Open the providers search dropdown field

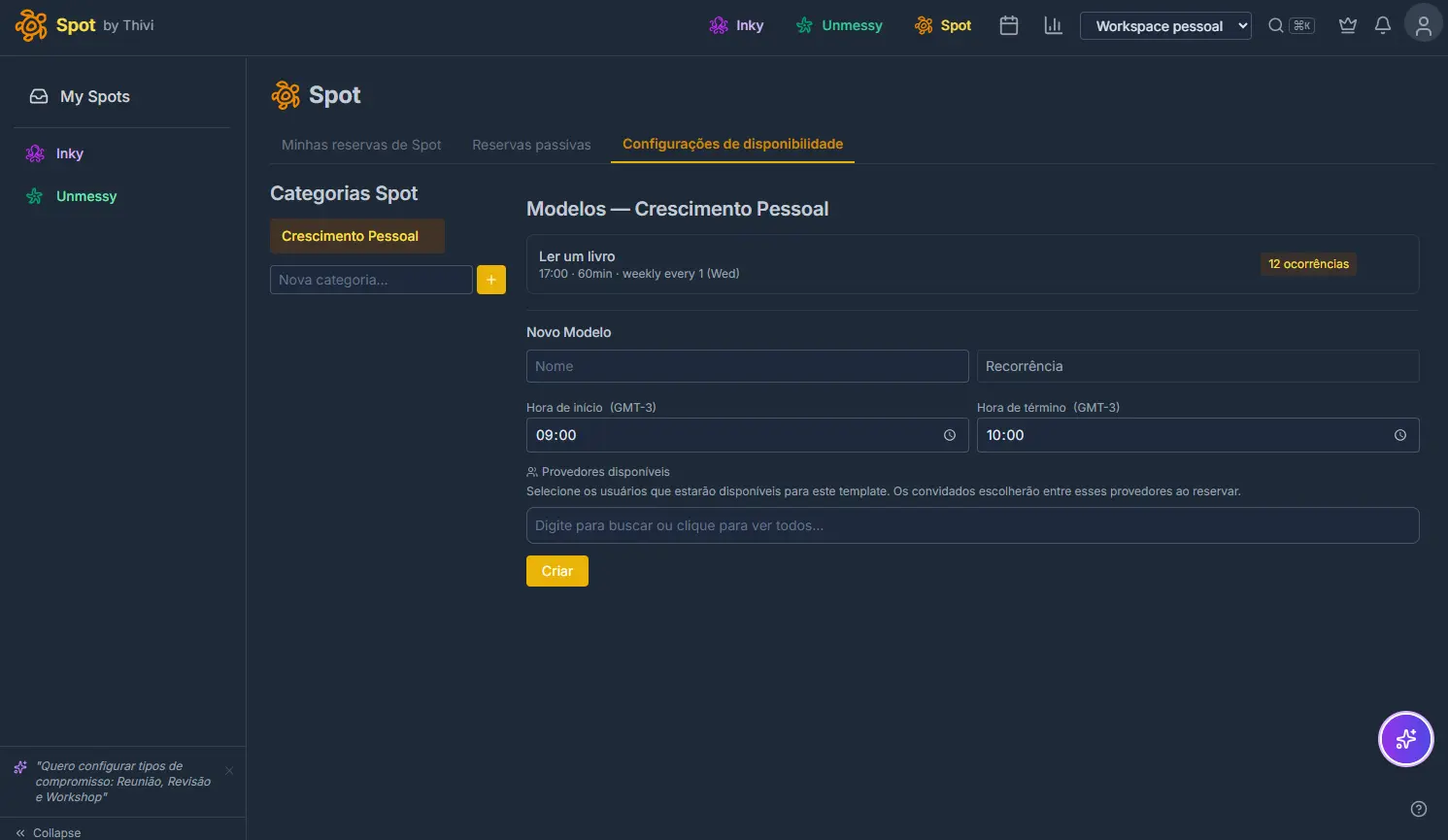[972, 525]
